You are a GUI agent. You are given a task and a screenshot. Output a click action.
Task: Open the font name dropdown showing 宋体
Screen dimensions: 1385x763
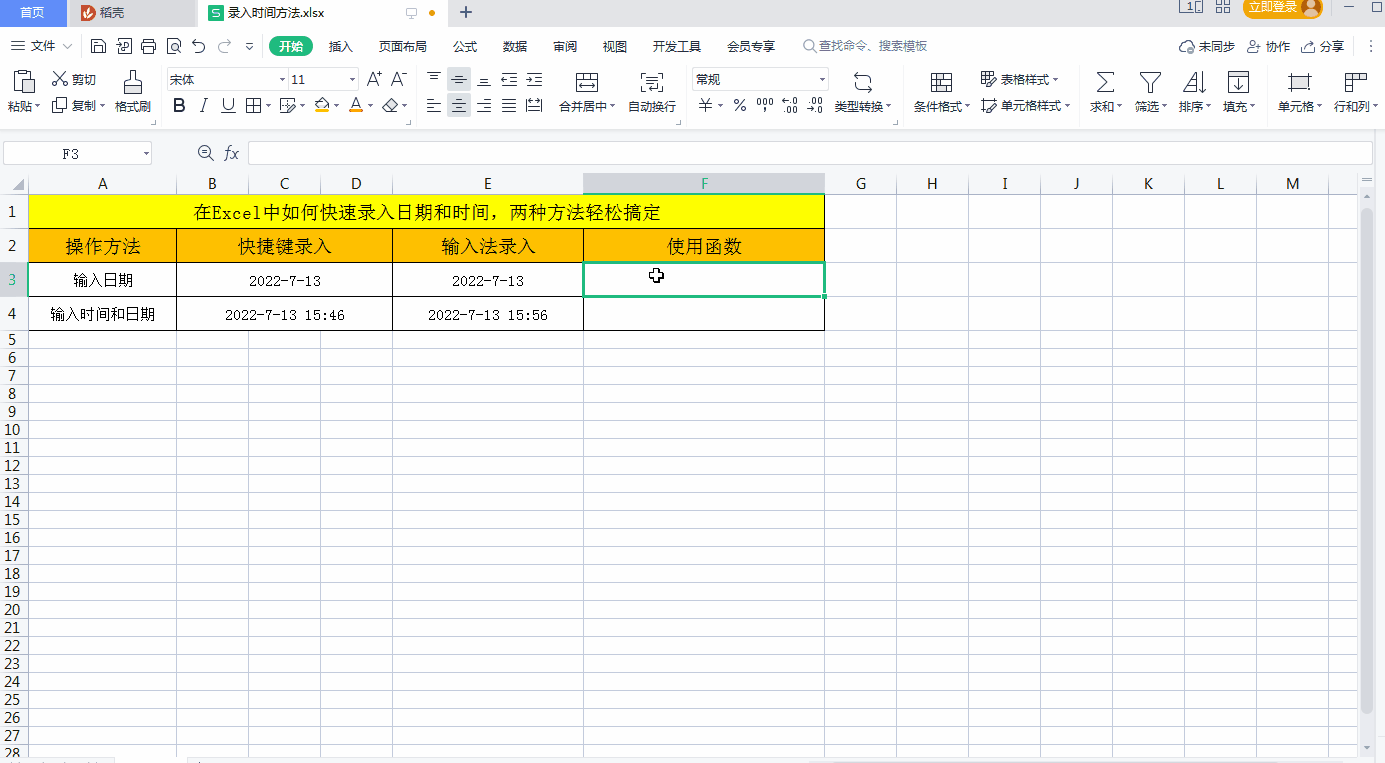[283, 78]
